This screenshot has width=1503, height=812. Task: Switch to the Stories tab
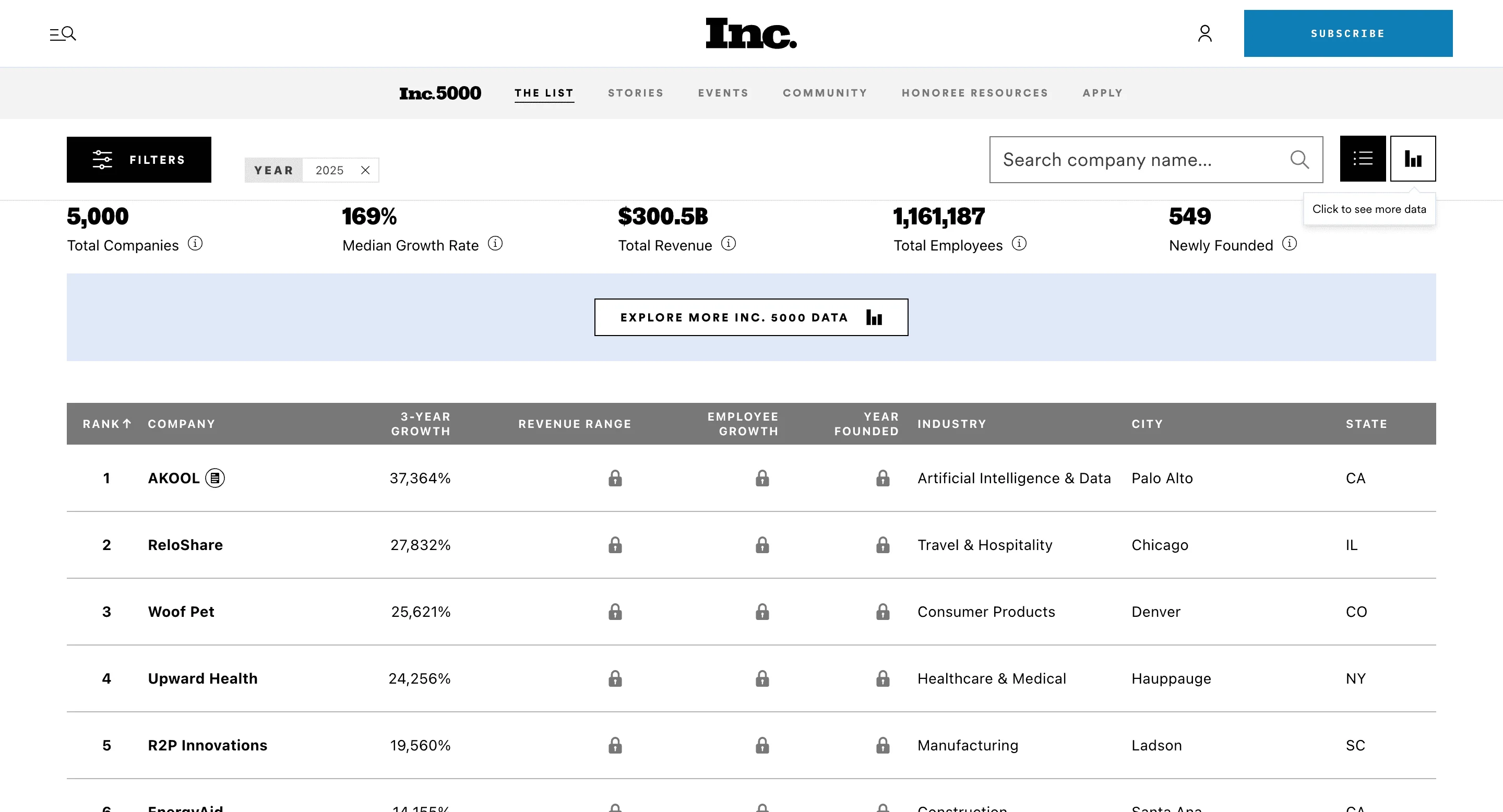636,93
